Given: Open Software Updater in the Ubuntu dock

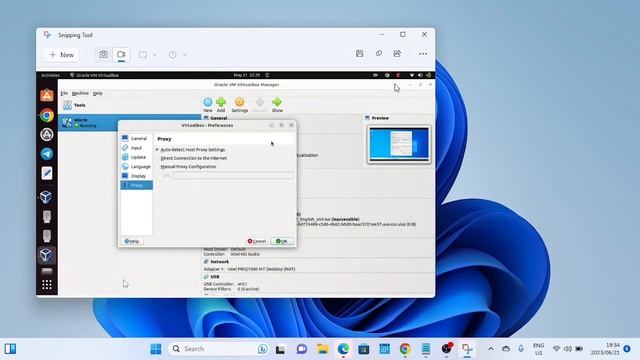Looking at the screenshot, I should pyautogui.click(x=47, y=134).
